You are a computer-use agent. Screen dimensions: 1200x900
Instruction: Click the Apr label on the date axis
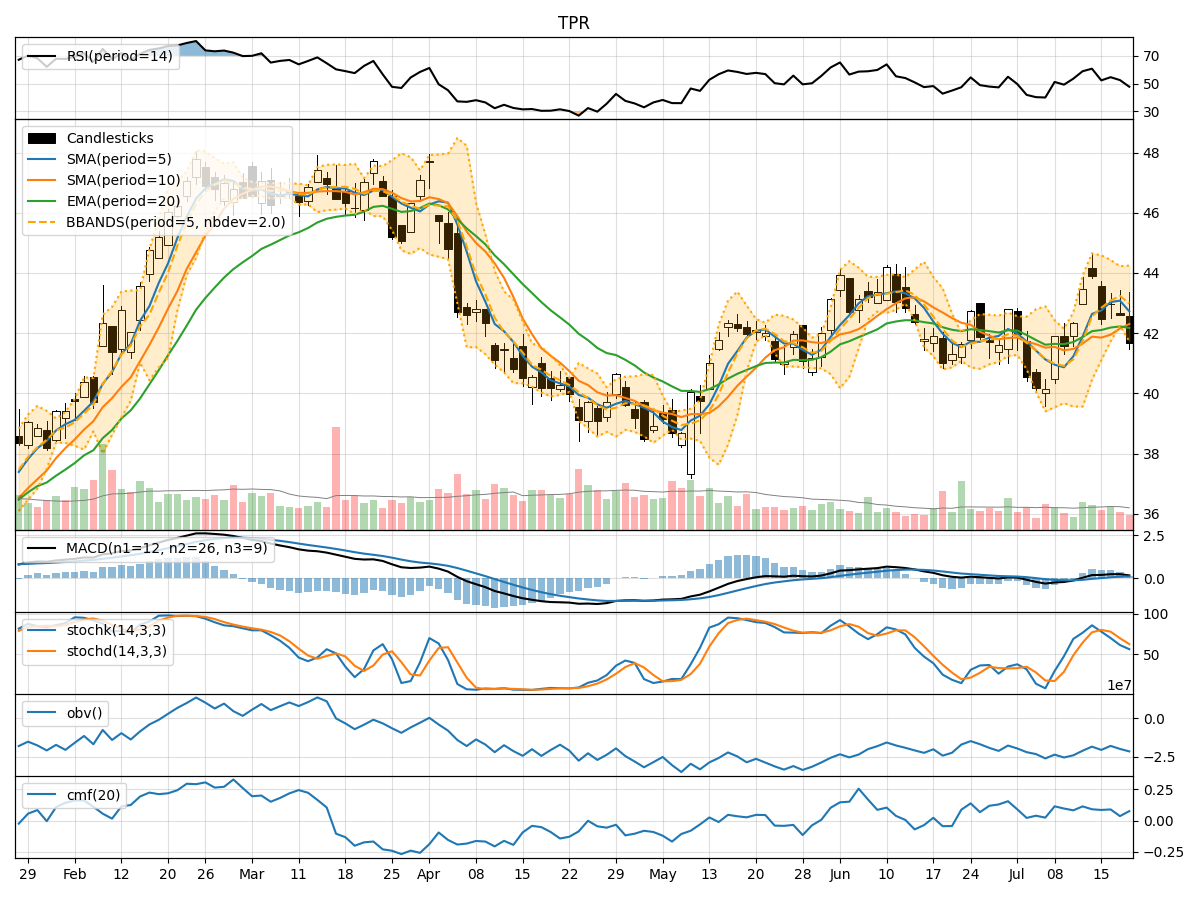pos(429,873)
